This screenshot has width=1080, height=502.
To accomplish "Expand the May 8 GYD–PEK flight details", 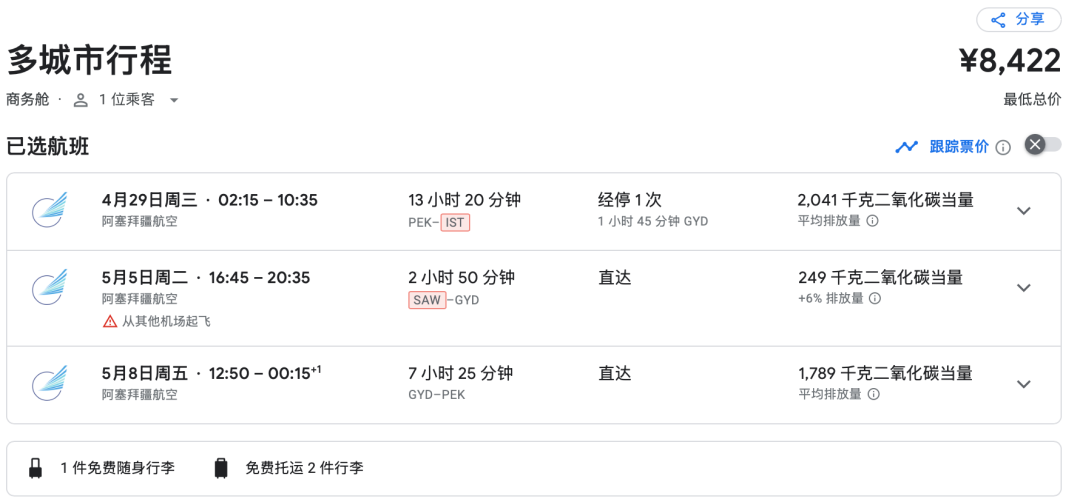I will 1023,384.
